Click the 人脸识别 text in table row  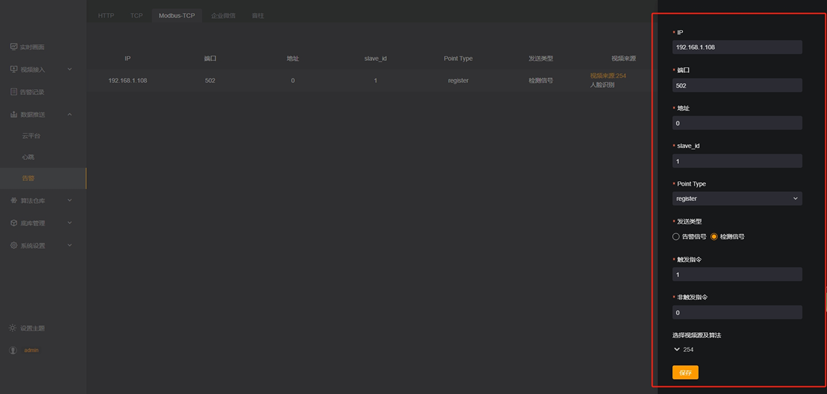tap(602, 84)
